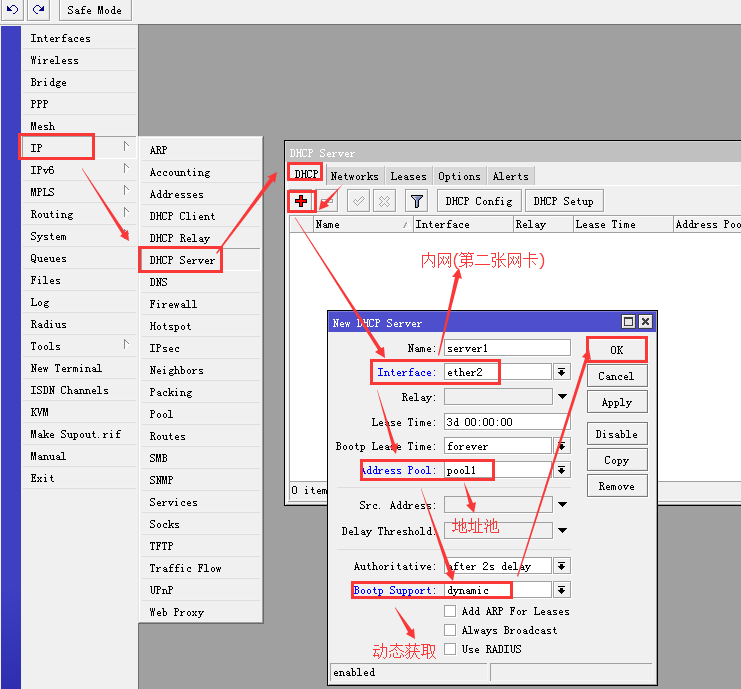Switch to the DHCP tab

(306, 174)
